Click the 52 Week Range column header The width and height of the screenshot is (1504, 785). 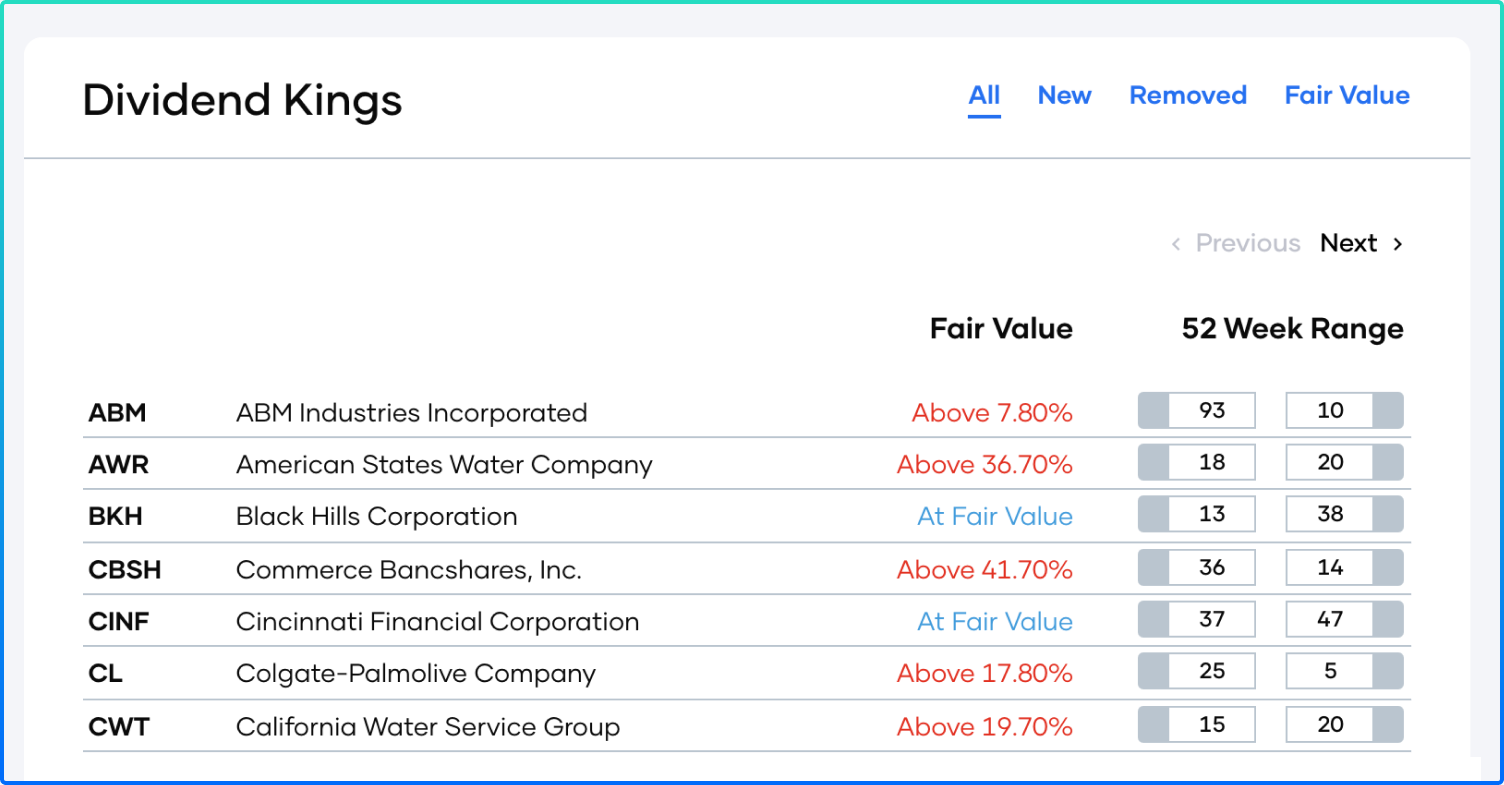pyautogui.click(x=1292, y=329)
